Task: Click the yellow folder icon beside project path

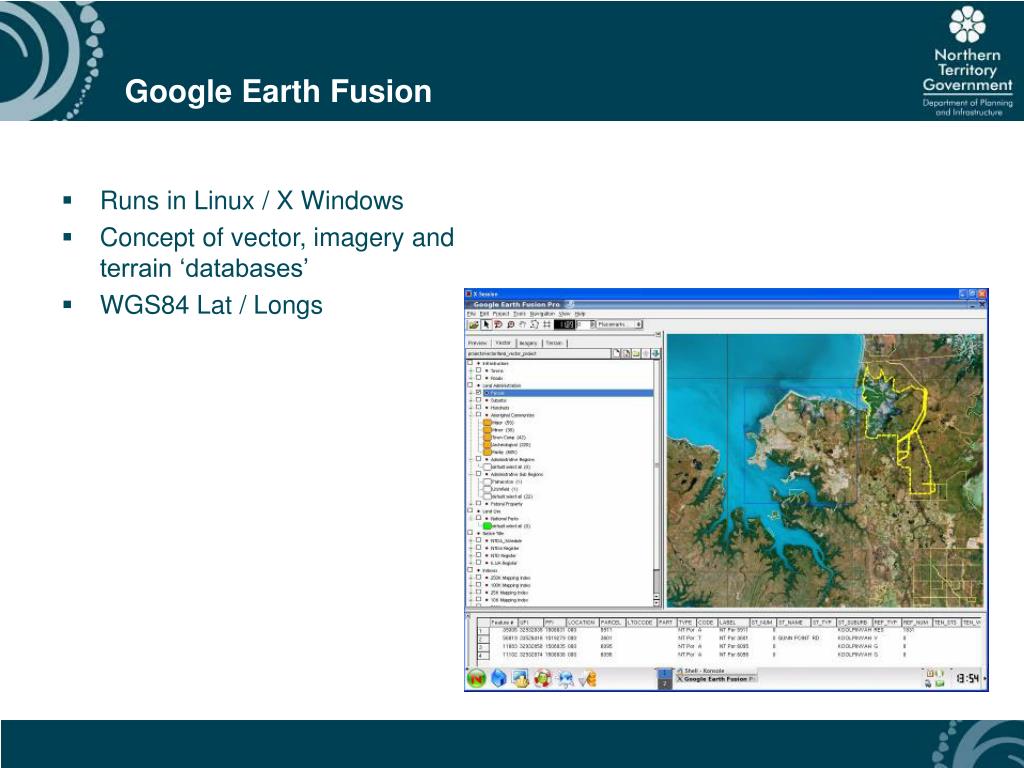Action: pyautogui.click(x=635, y=353)
